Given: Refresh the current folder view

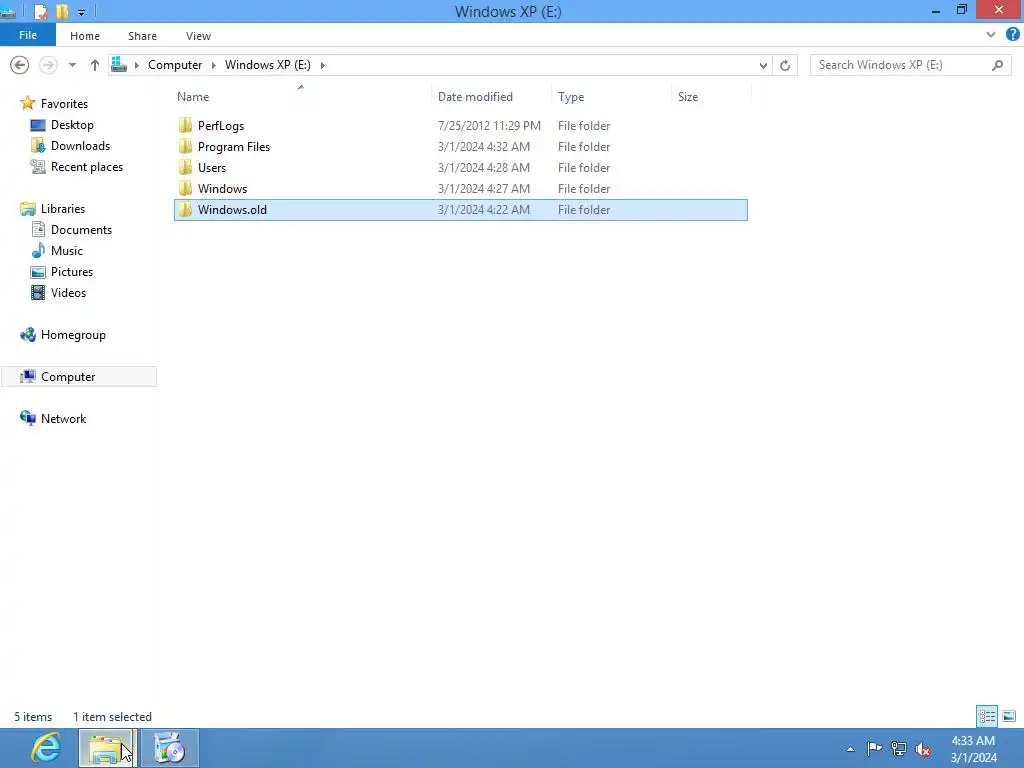Looking at the screenshot, I should [785, 65].
